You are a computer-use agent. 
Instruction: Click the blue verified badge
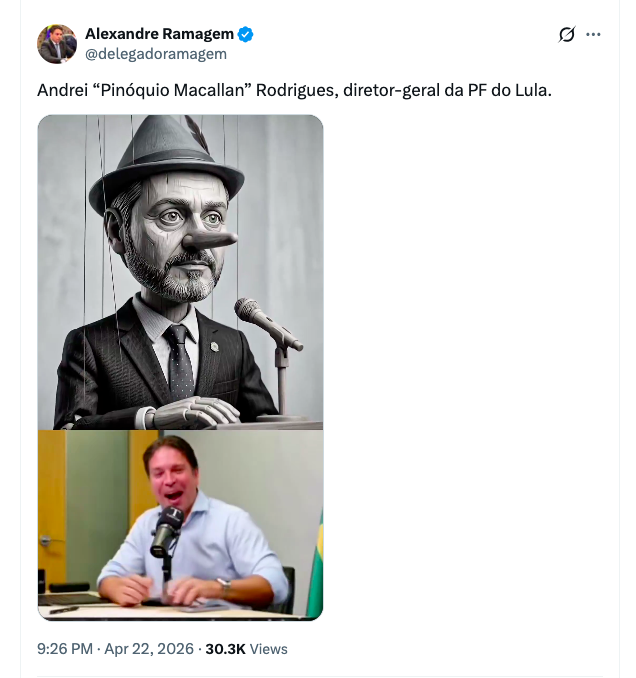(246, 34)
